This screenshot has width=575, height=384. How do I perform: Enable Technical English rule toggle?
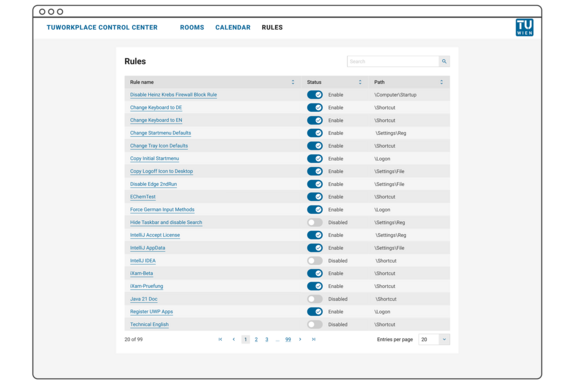click(x=315, y=324)
